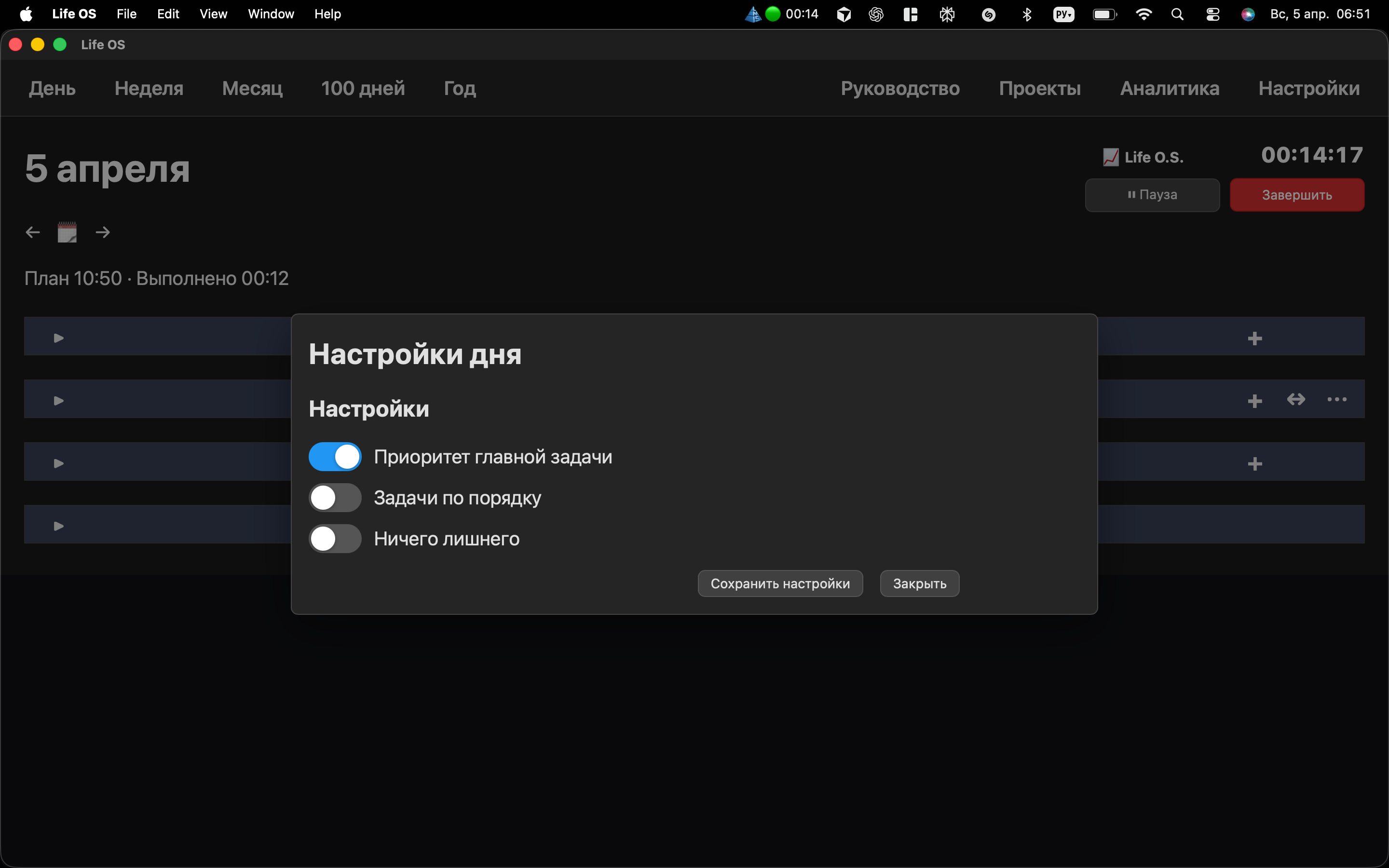
Task: Save settings with 'Сохранить настройки'
Action: point(780,583)
